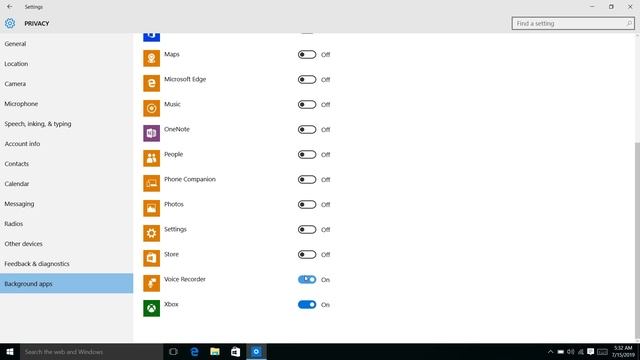Turn on the Store background toggle

click(x=307, y=255)
